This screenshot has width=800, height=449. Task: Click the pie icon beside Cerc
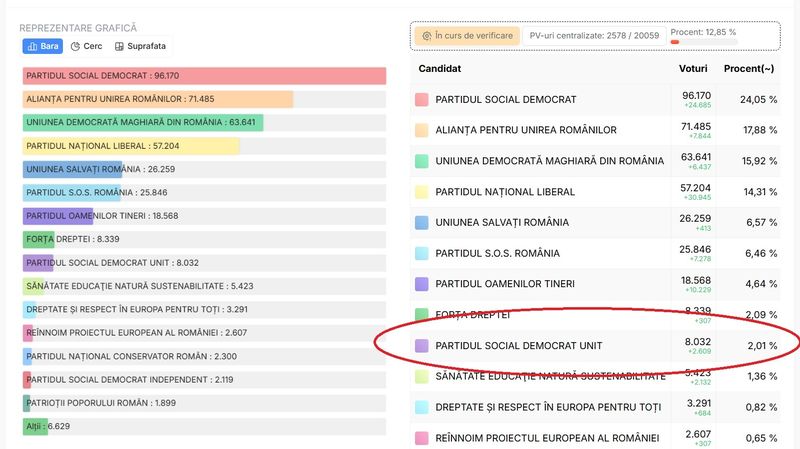pyautogui.click(x=75, y=46)
